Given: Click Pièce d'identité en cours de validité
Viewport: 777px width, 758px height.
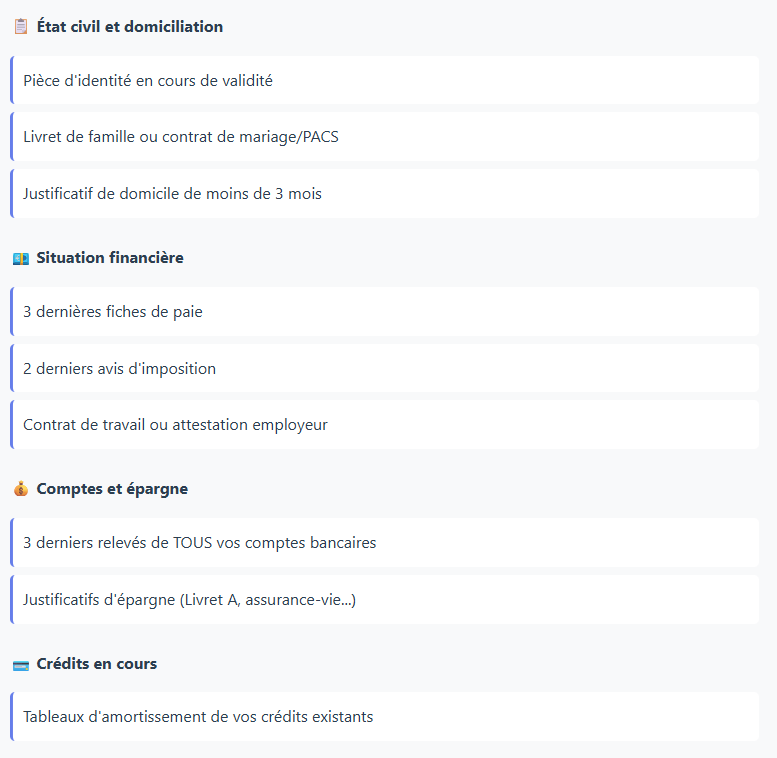Looking at the screenshot, I should (148, 81).
